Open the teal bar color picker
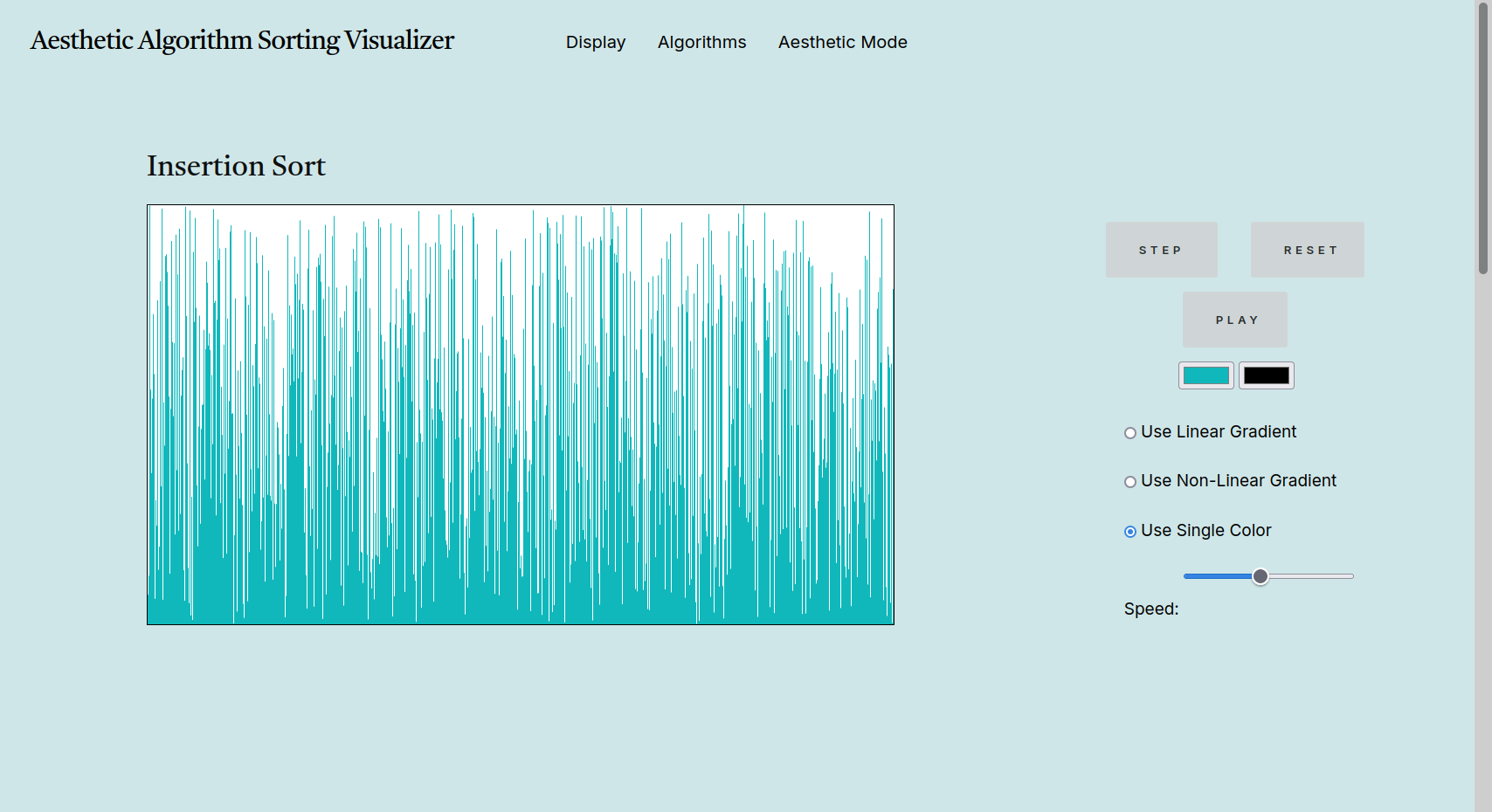Image resolution: width=1492 pixels, height=812 pixels. click(1206, 375)
